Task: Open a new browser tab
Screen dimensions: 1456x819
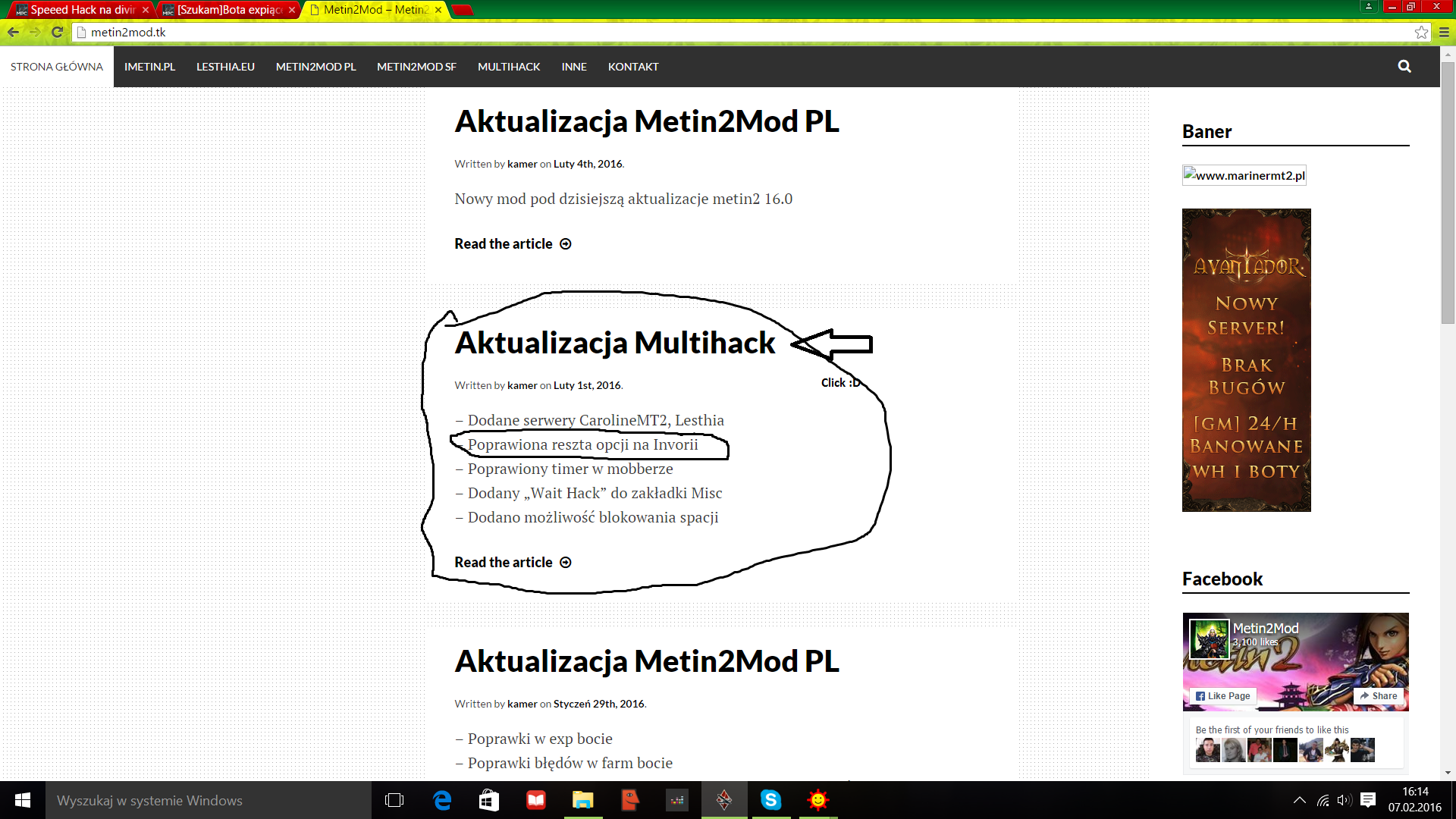Action: point(462,10)
